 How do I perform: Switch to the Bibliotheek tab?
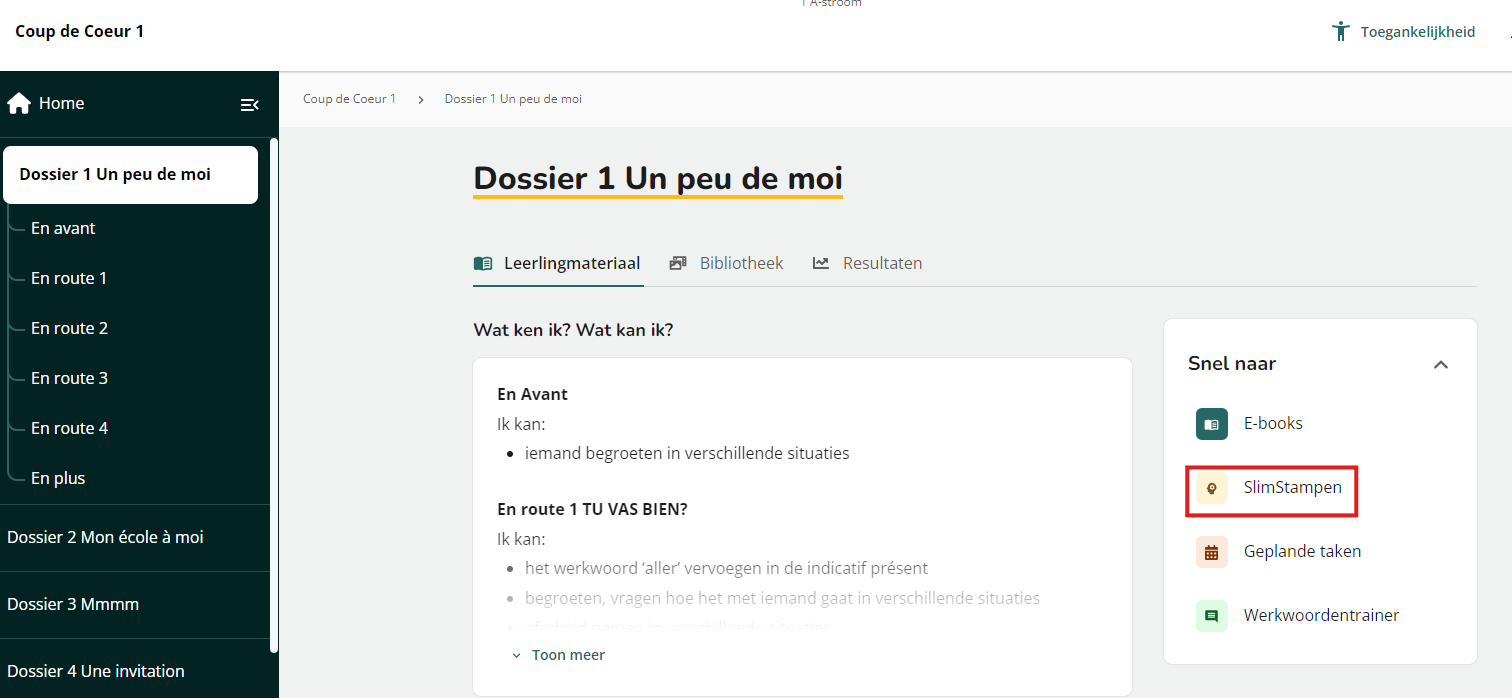[727, 264]
